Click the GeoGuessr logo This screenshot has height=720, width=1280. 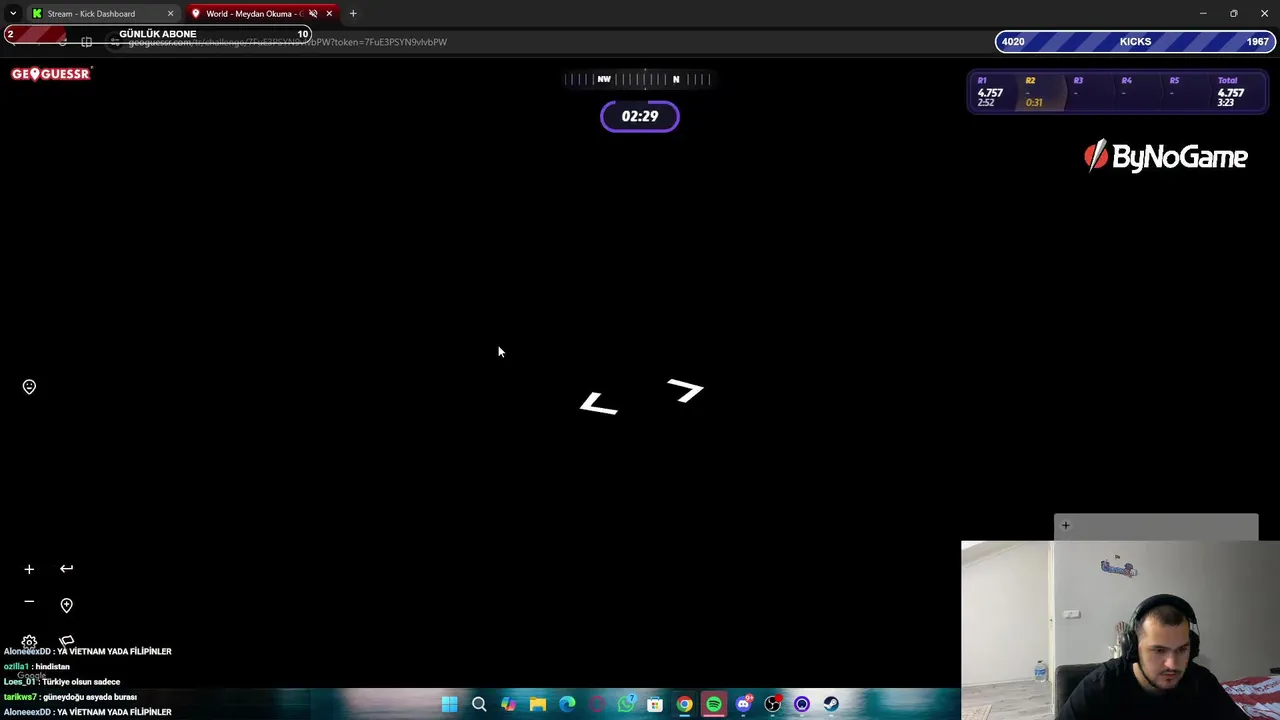(51, 73)
